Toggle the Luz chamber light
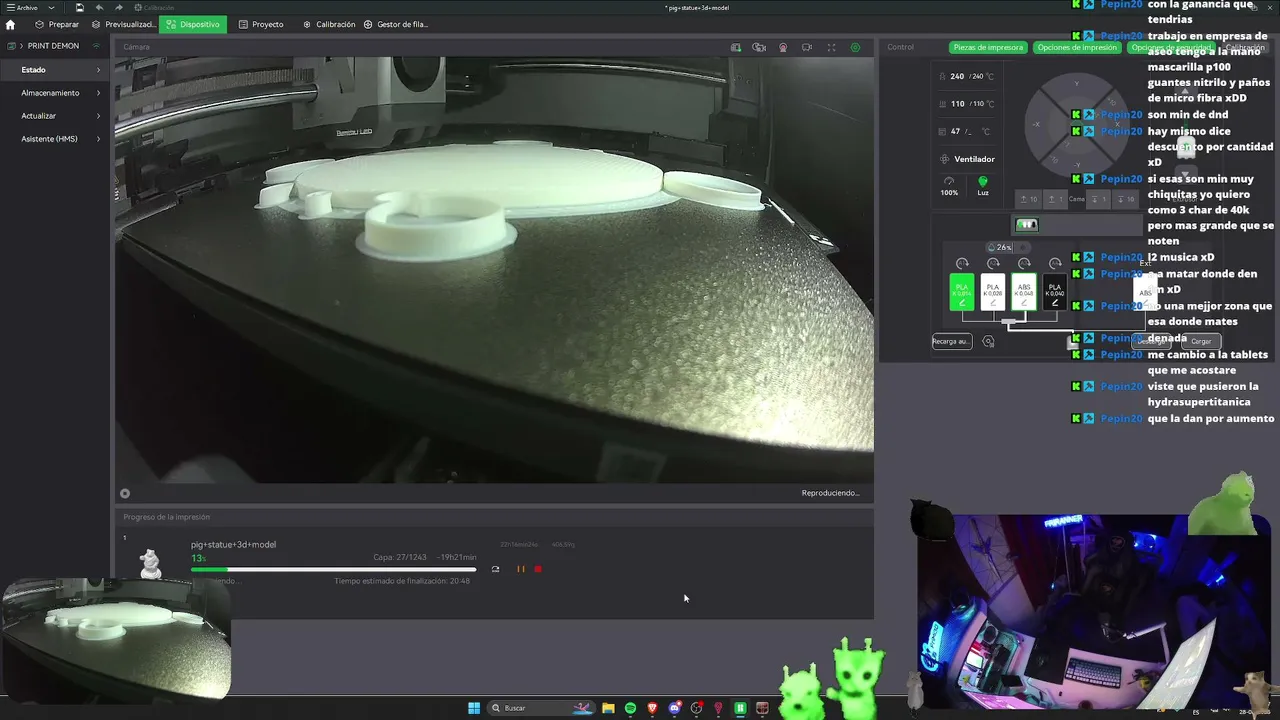1280x720 pixels. click(x=983, y=186)
